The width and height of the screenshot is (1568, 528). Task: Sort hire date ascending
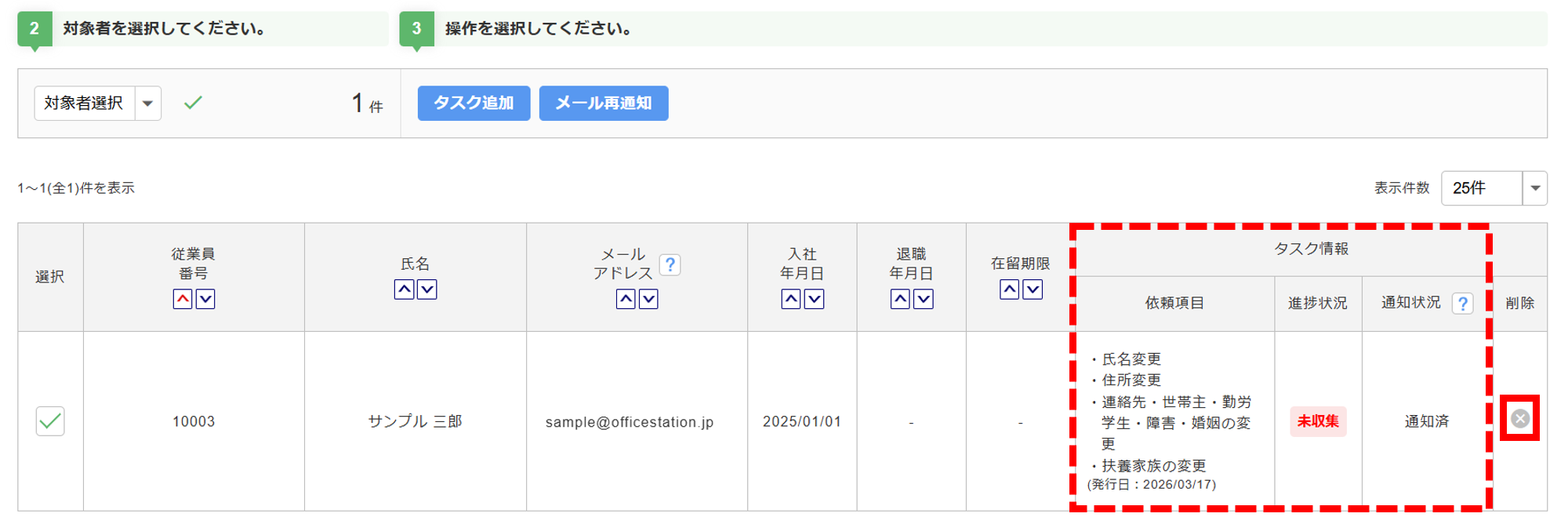791,299
